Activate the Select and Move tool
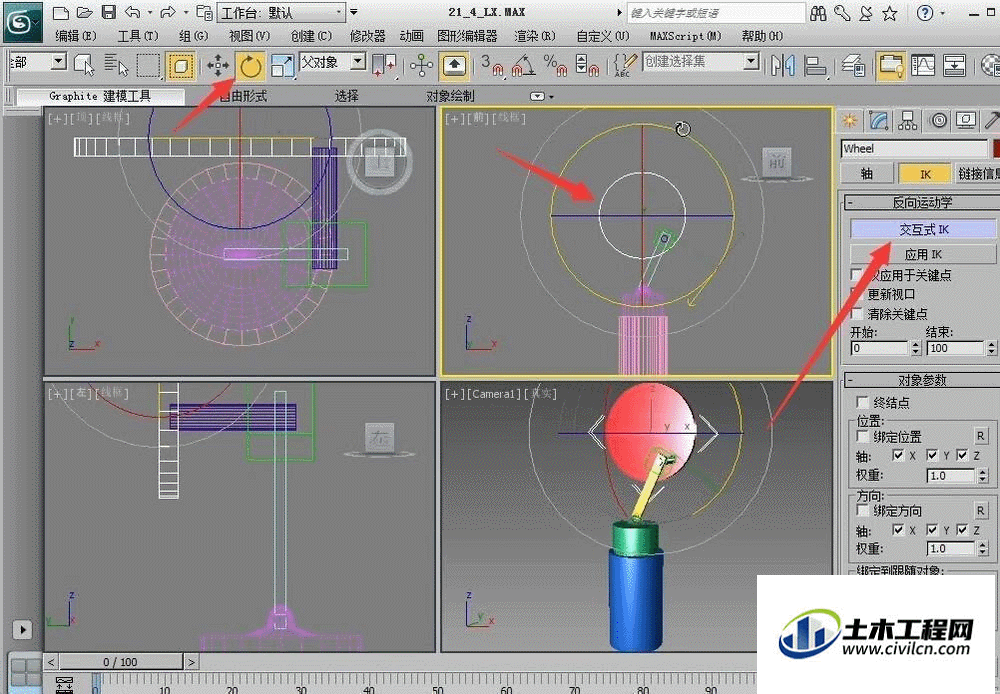The image size is (1000, 694). pos(218,65)
